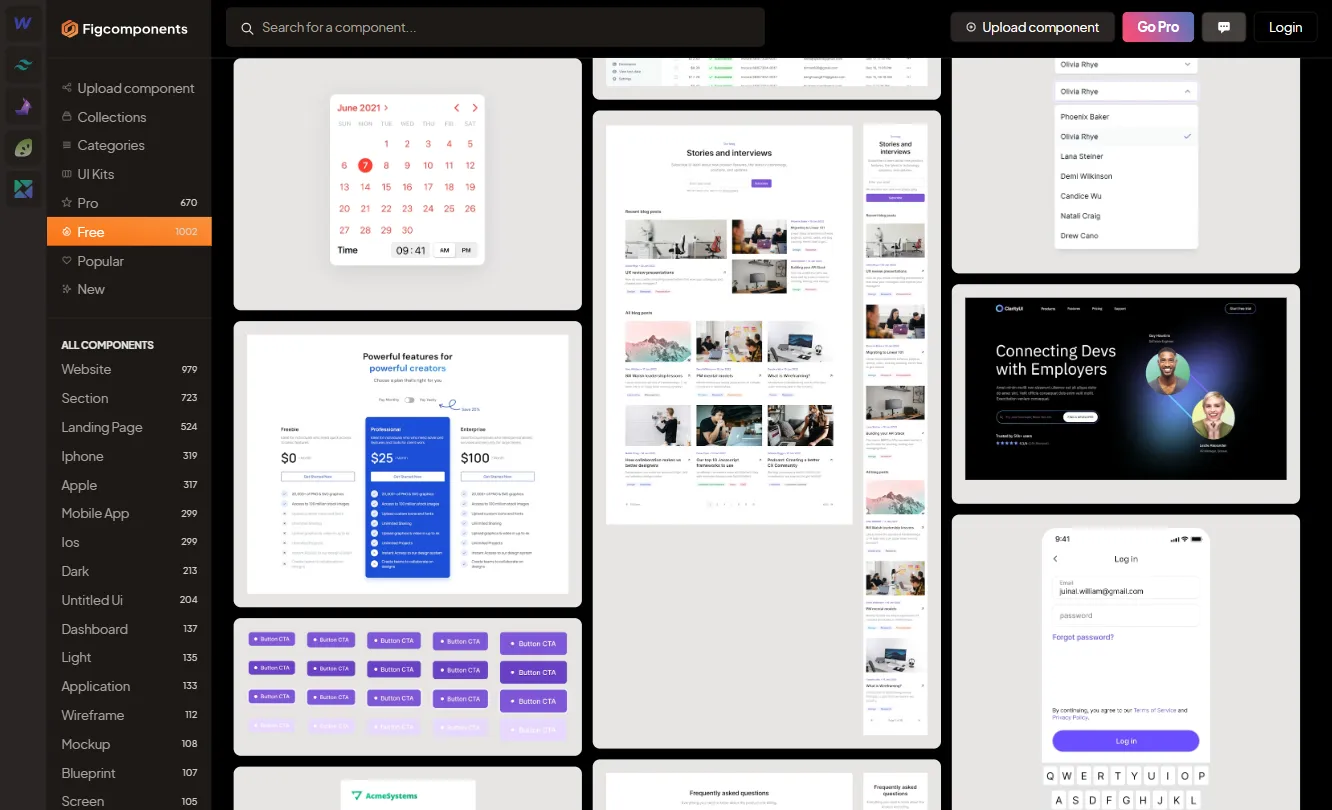This screenshot has width=1332, height=810.
Task: Expand the collapsed Olivia Rhye combo box
Action: pos(1125,64)
